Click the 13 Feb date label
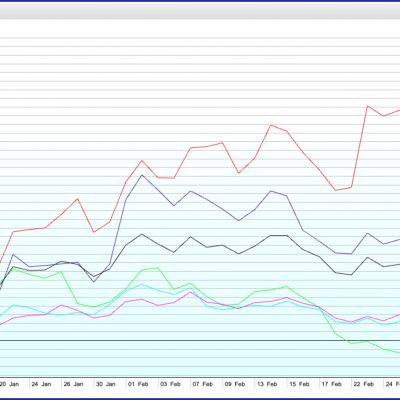This screenshot has height=400, width=400. coord(267,384)
